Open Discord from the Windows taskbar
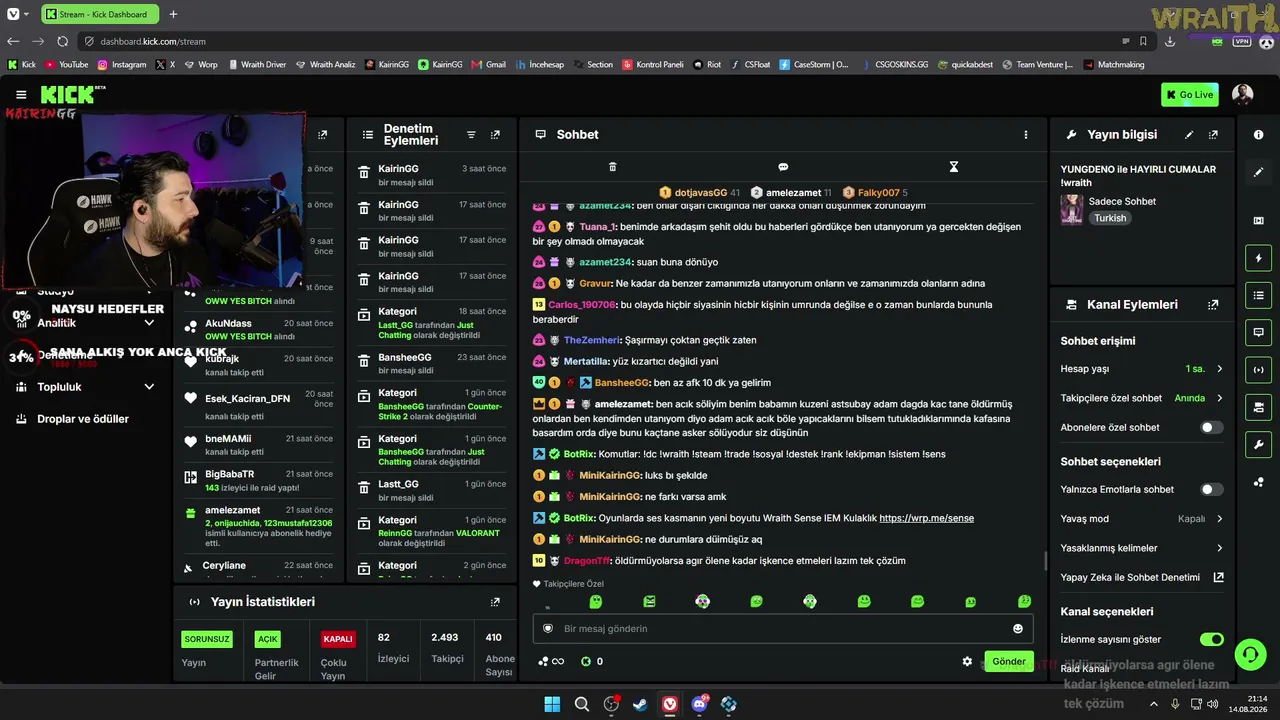Image resolution: width=1280 pixels, height=720 pixels. (x=699, y=704)
